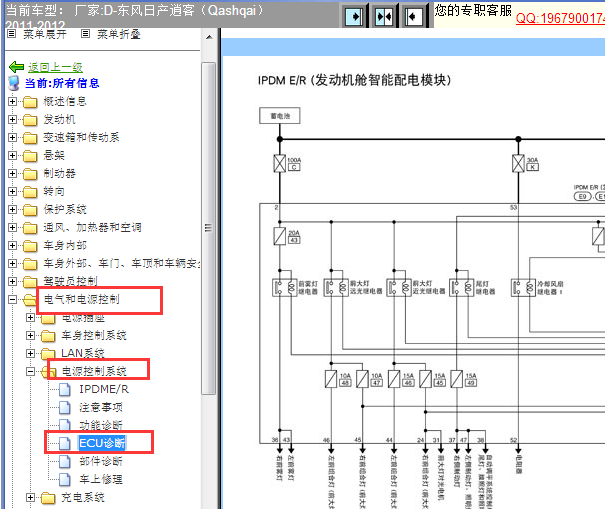
Task: Click folder icon next to 悬架
Action: click(30, 156)
